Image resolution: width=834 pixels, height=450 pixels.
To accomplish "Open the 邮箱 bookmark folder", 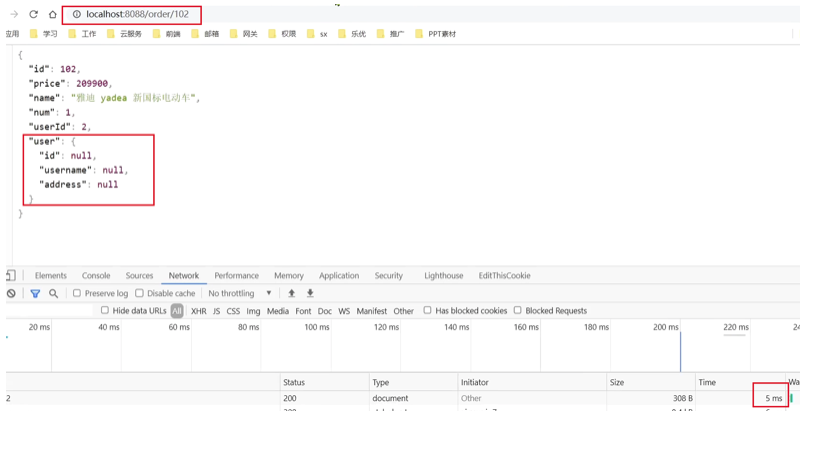I will [205, 34].
